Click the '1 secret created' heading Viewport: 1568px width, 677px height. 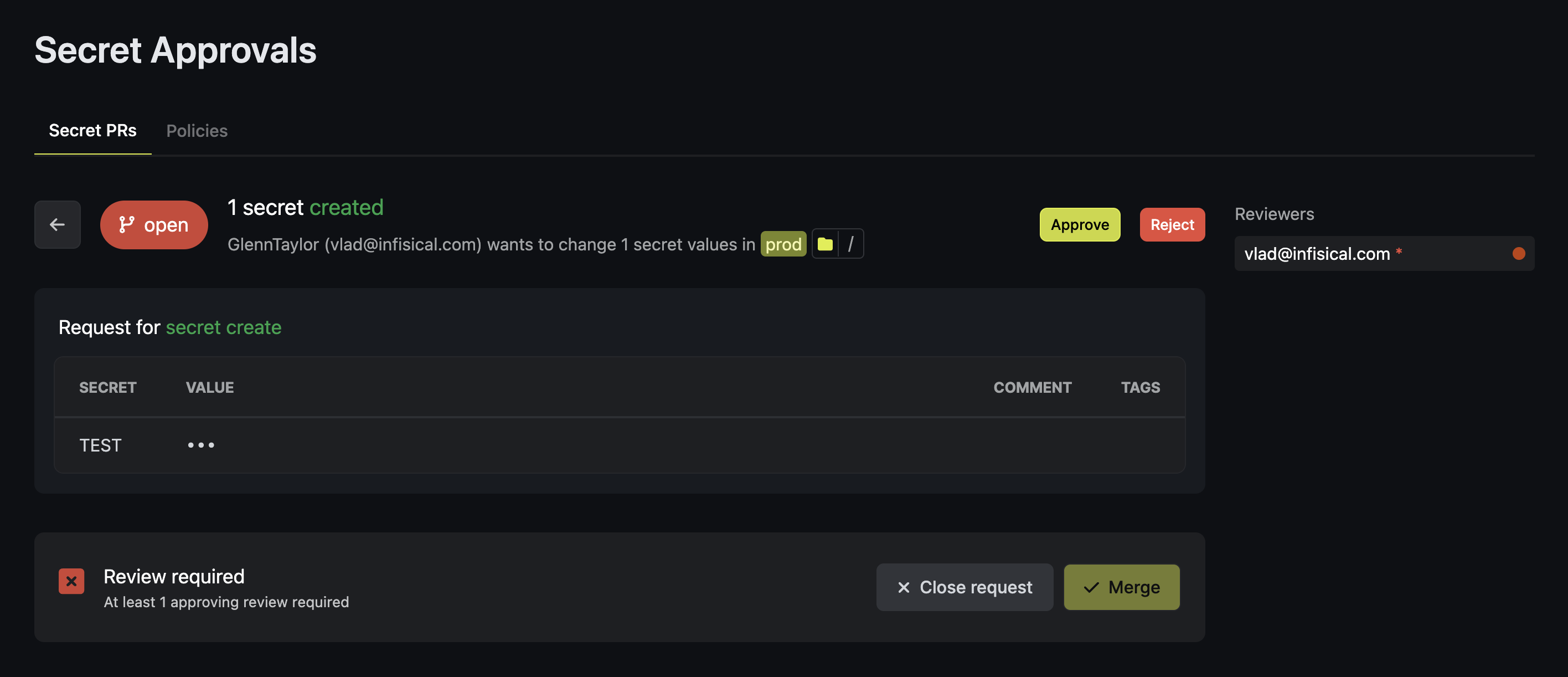(306, 207)
